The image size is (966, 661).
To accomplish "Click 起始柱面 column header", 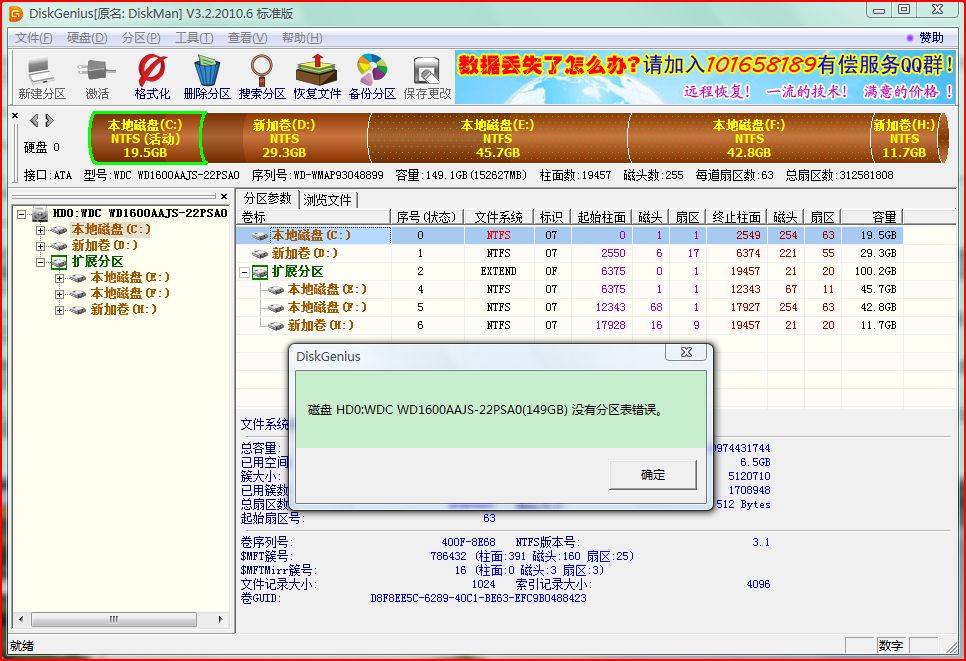I will point(601,217).
